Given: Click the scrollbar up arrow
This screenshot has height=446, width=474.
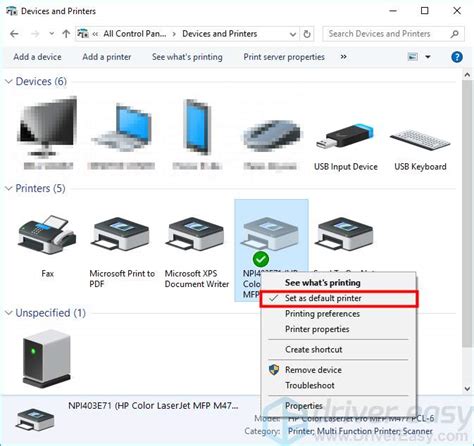Looking at the screenshot, I should click(x=467, y=75).
